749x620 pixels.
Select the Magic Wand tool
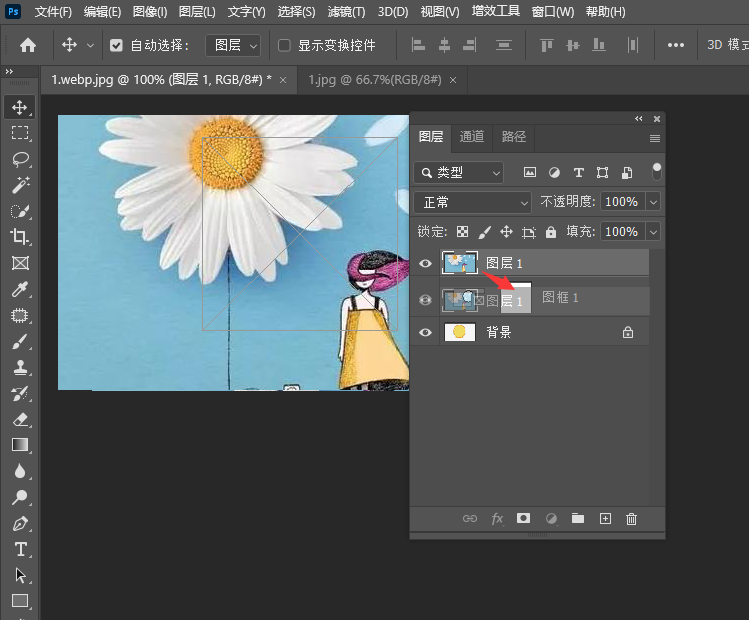pyautogui.click(x=20, y=185)
